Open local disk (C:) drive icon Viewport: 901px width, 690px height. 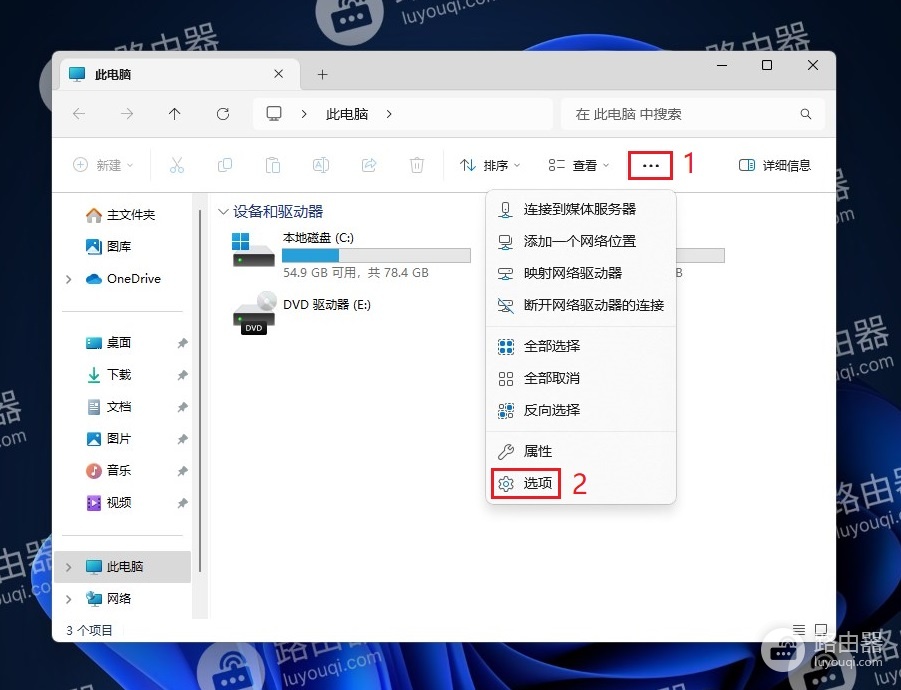point(253,249)
